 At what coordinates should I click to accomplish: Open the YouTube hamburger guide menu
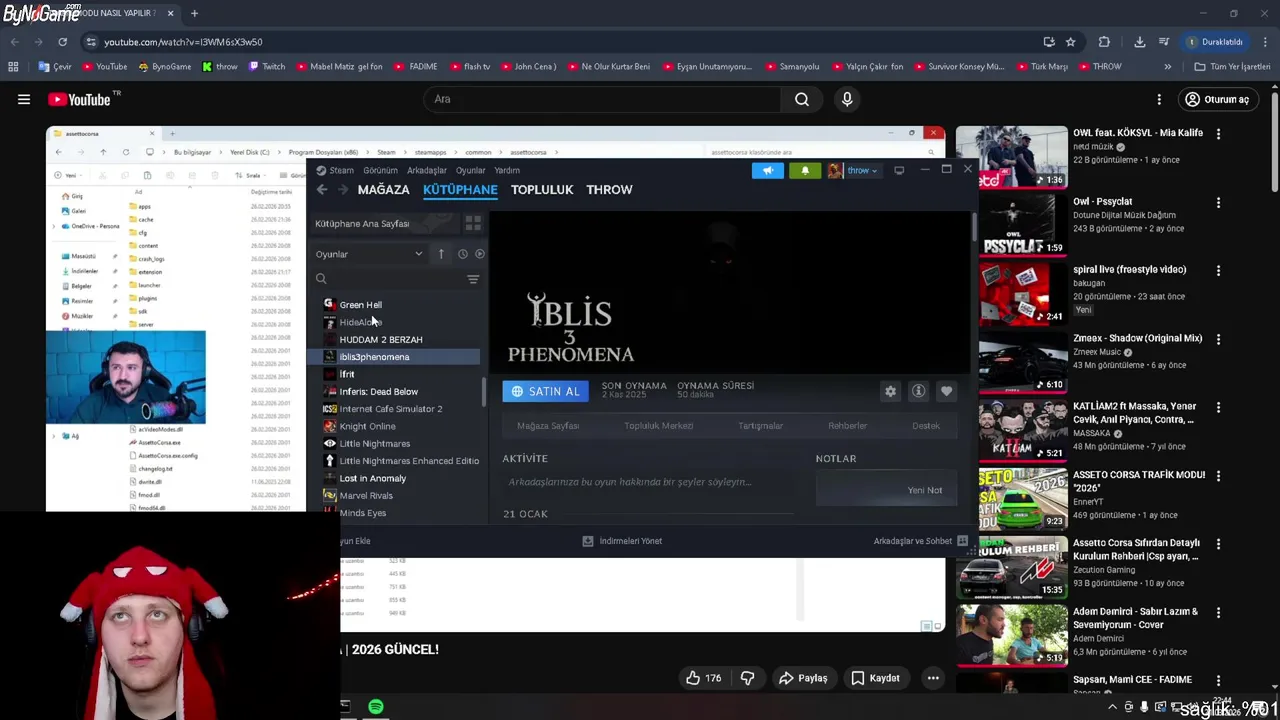24,99
